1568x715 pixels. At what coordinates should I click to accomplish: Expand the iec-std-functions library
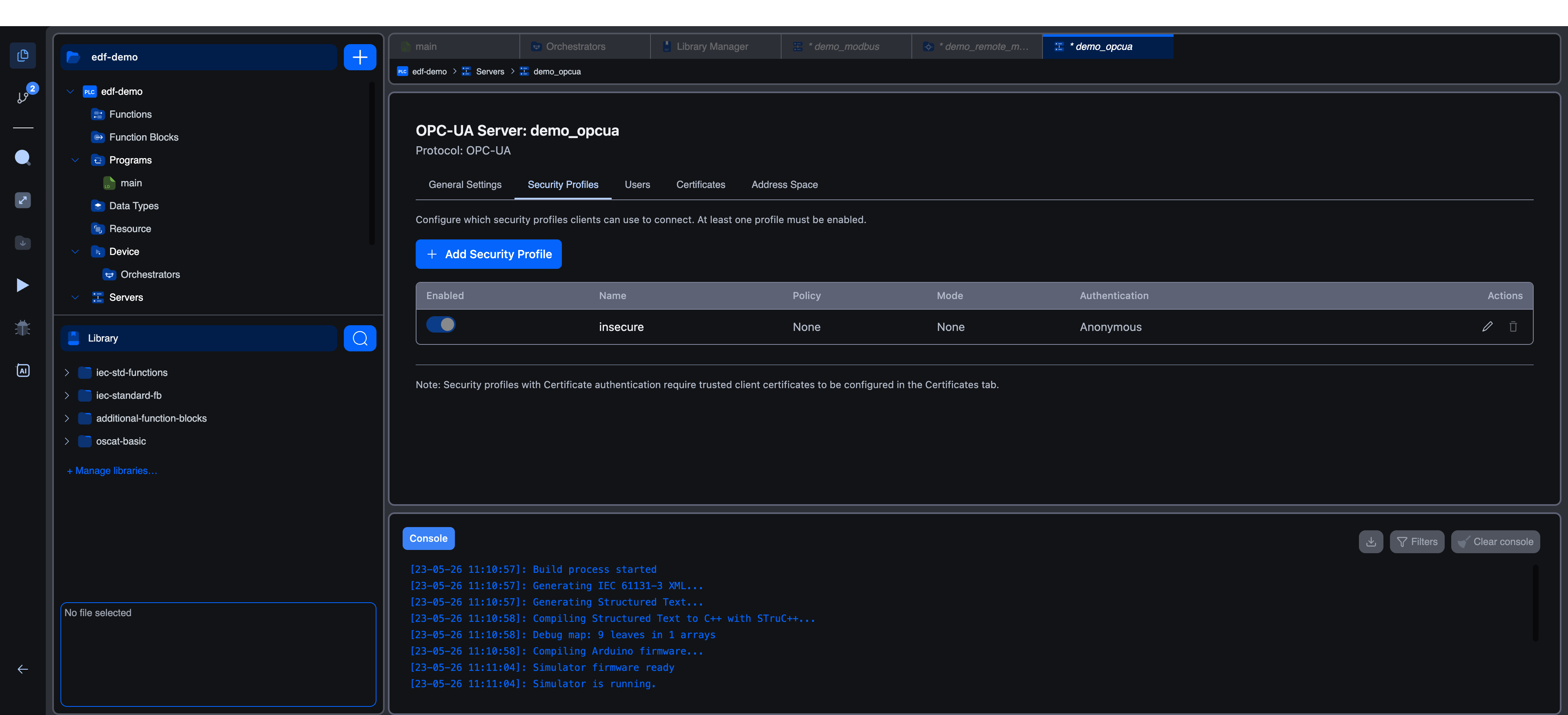coord(67,373)
